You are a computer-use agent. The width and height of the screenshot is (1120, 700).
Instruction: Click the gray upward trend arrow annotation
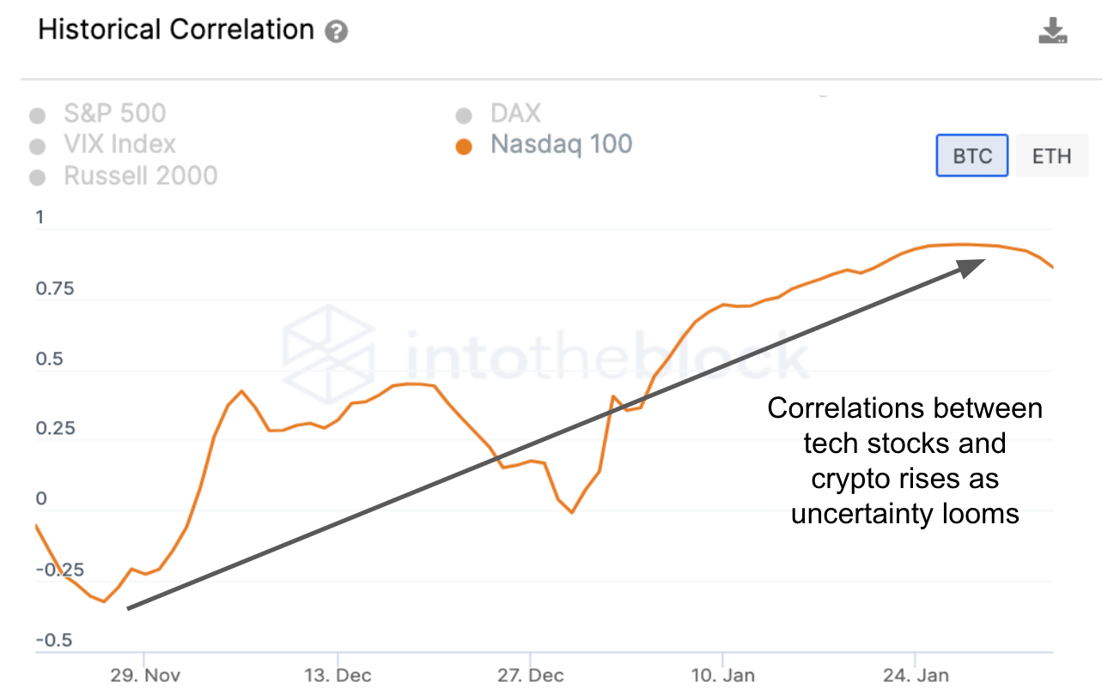click(550, 435)
